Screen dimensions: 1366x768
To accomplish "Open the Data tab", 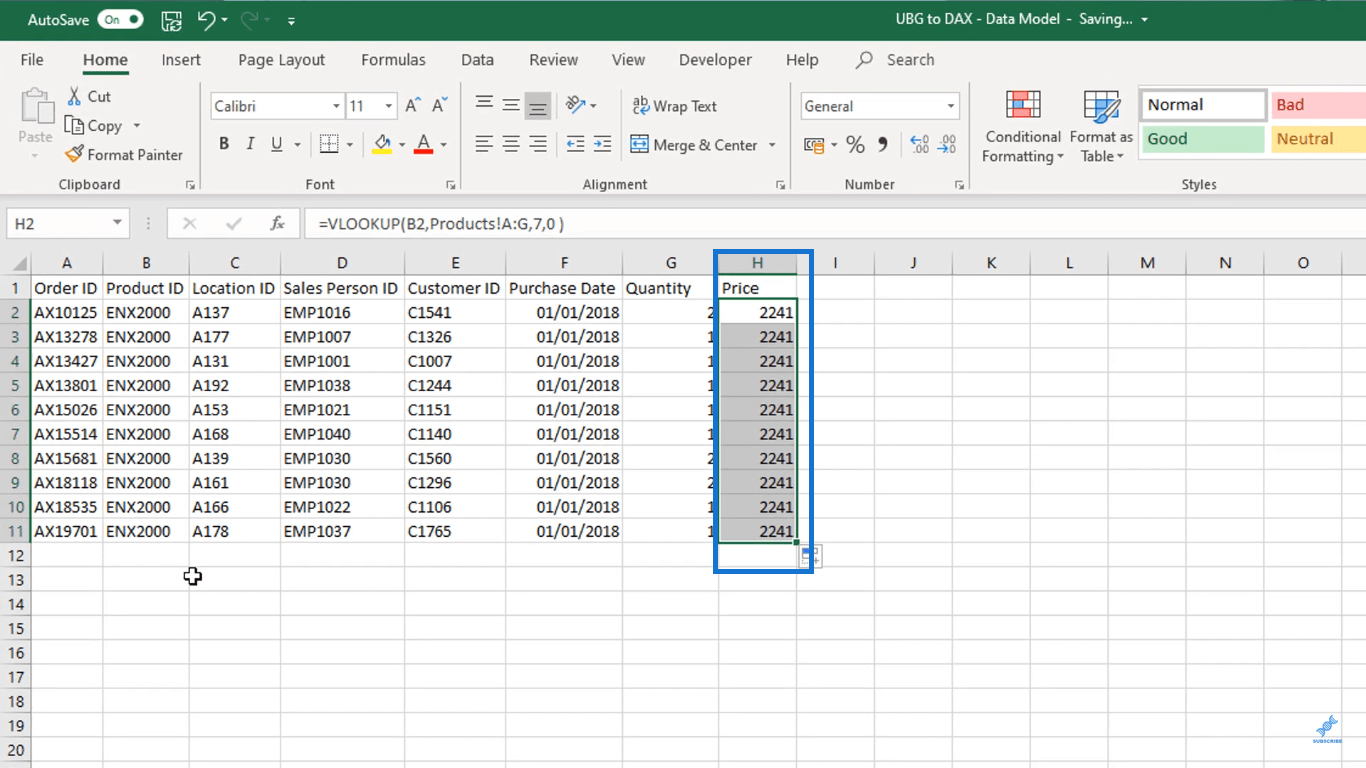I will tap(477, 60).
